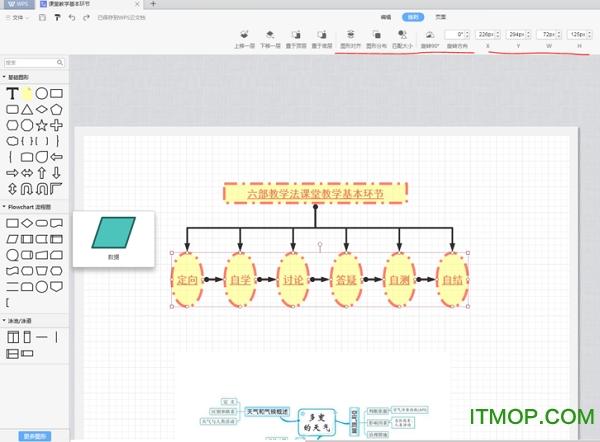Switch to the 页面 tab
This screenshot has width=600, height=442.
pyautogui.click(x=441, y=18)
